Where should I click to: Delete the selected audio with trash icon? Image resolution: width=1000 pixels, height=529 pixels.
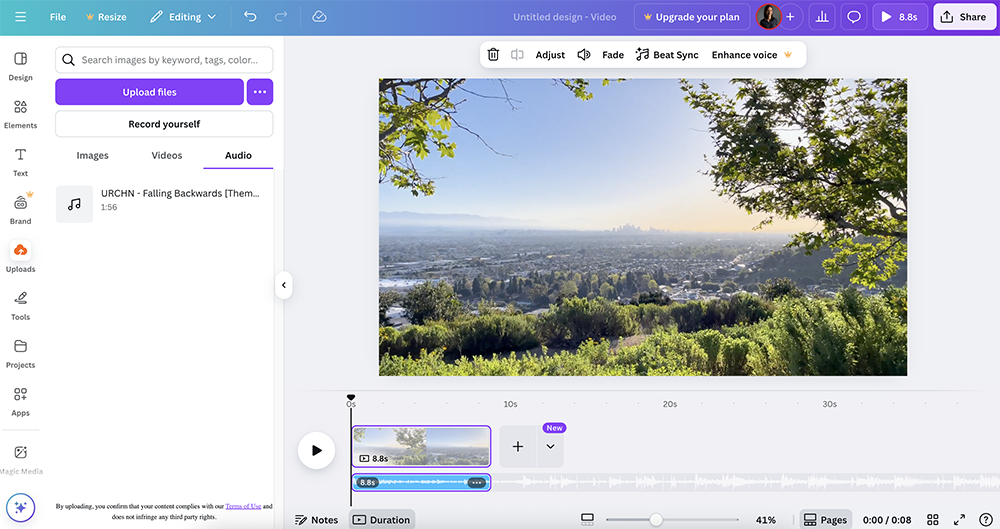coord(493,55)
